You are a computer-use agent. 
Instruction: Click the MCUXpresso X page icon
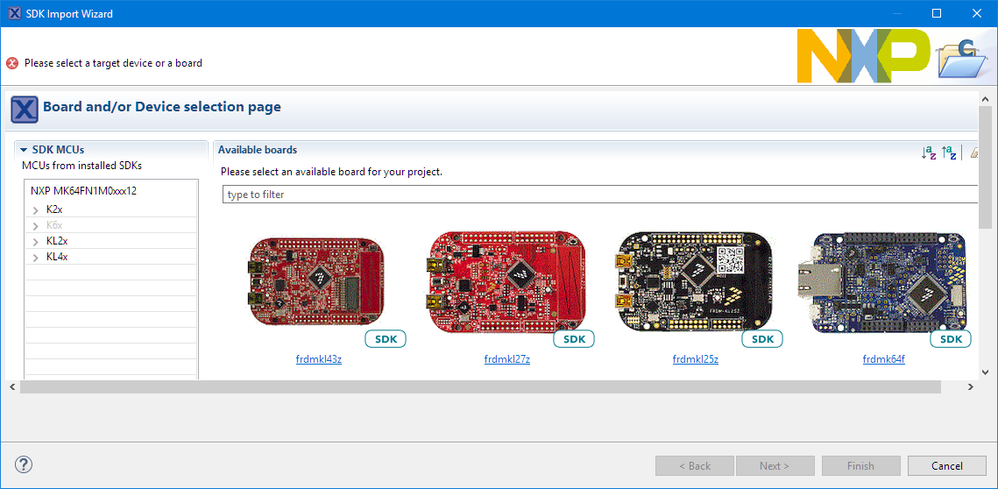point(24,110)
